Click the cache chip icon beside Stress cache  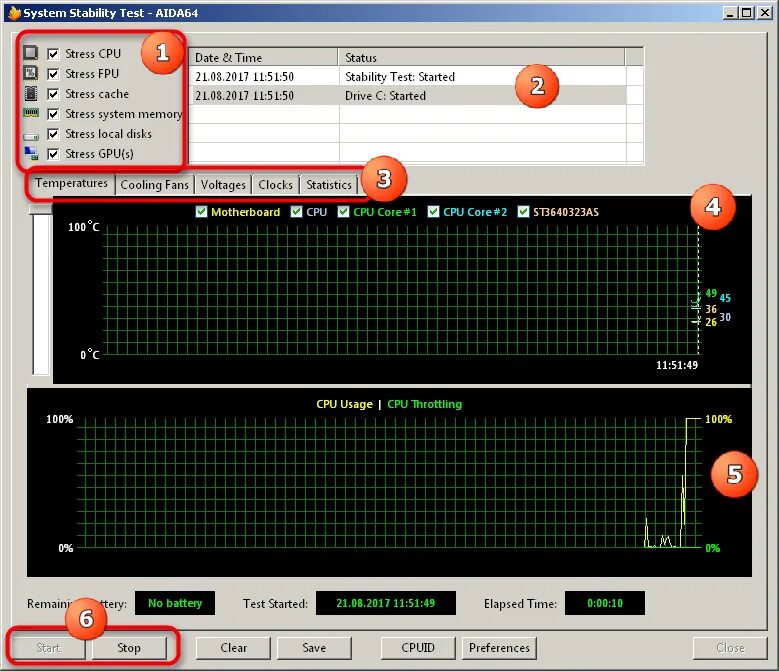coord(31,93)
